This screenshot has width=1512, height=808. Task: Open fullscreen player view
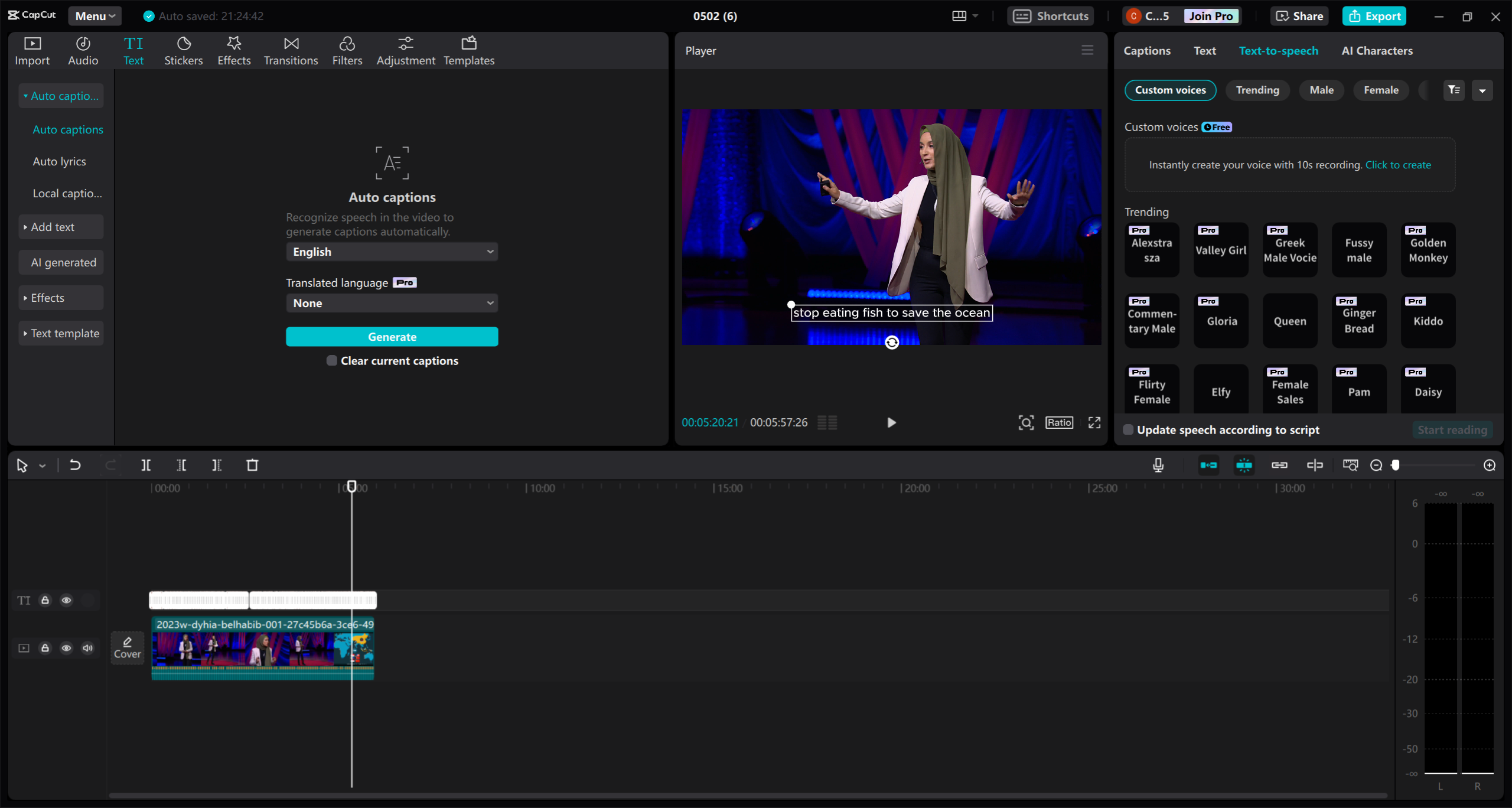tap(1094, 422)
